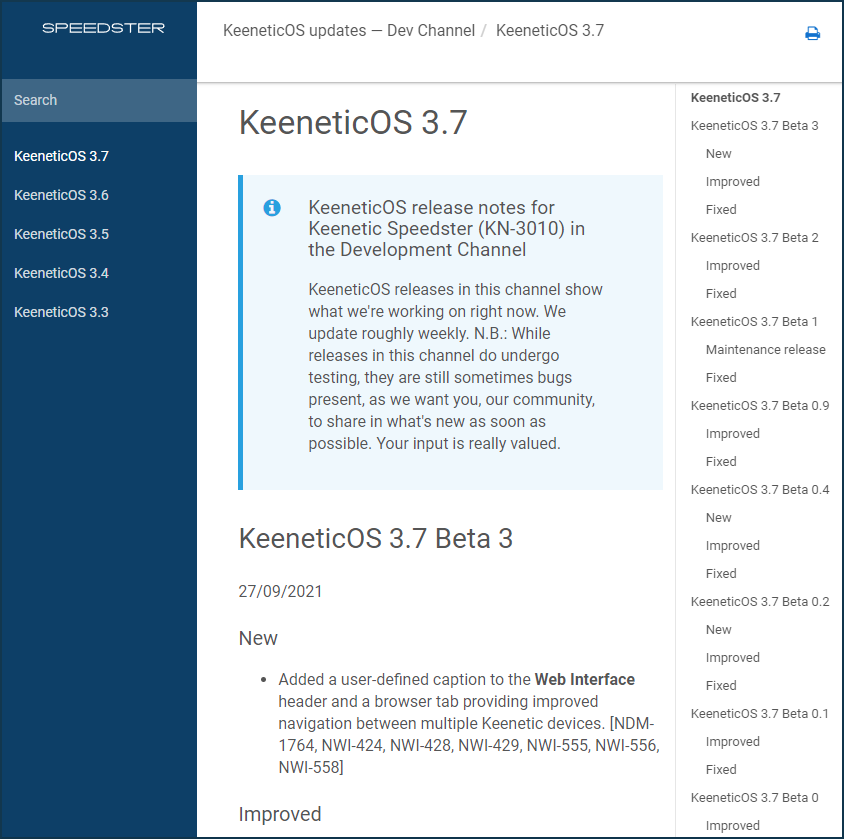The image size is (844, 839).
Task: Open the Fixed entry under Beta 1 in contents
Action: point(721,377)
